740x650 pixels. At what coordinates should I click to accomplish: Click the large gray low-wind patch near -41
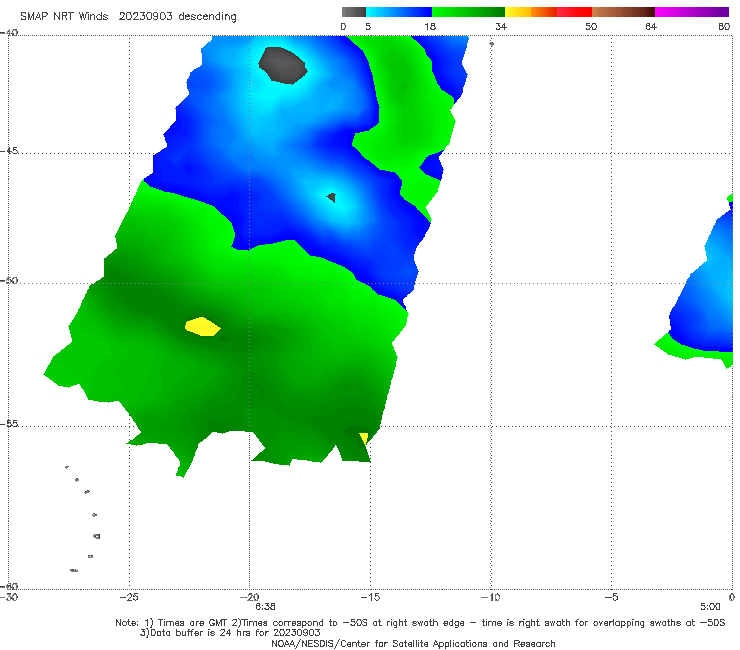(x=283, y=65)
